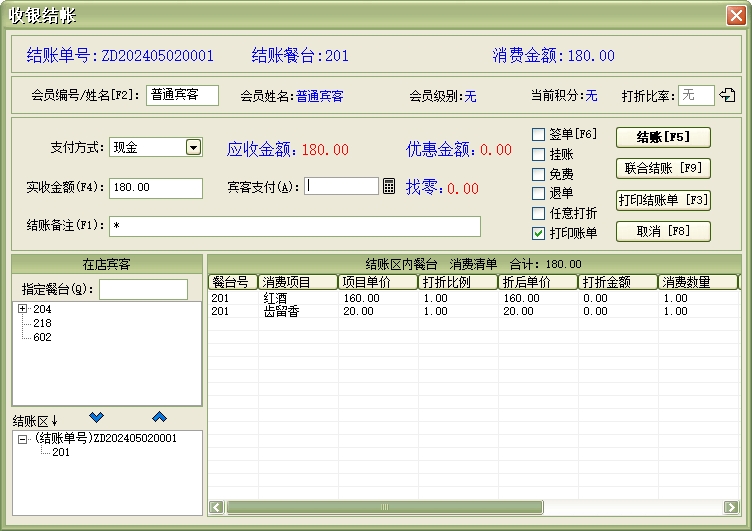Open calculator icon beside guest payment field
This screenshot has height=531, width=752.
click(389, 186)
